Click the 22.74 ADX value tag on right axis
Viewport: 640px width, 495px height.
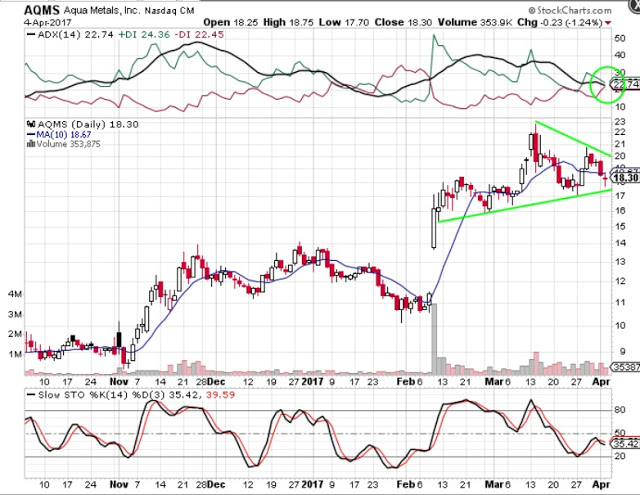click(624, 84)
